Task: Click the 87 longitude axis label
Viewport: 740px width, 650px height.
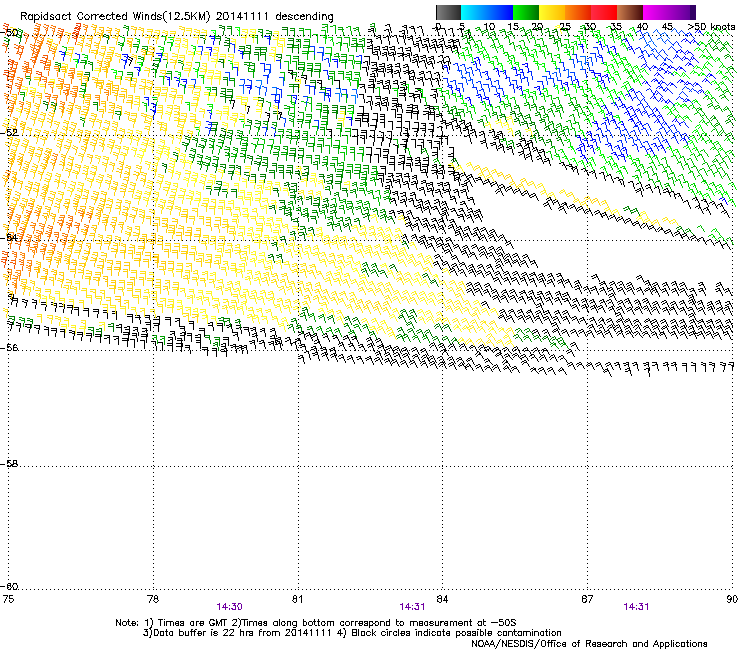Action: click(587, 599)
